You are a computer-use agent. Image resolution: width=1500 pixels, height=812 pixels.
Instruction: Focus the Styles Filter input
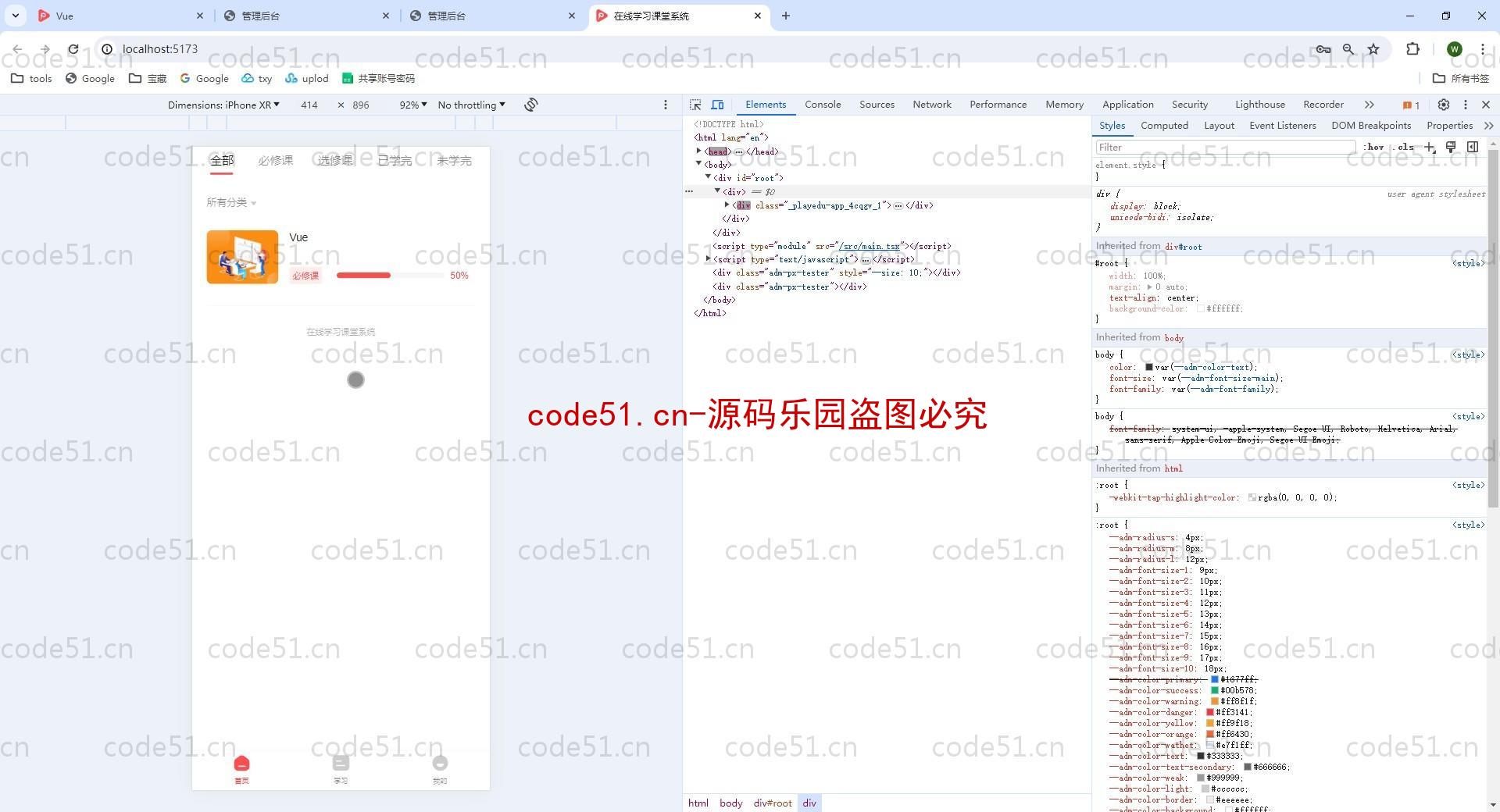(1225, 147)
